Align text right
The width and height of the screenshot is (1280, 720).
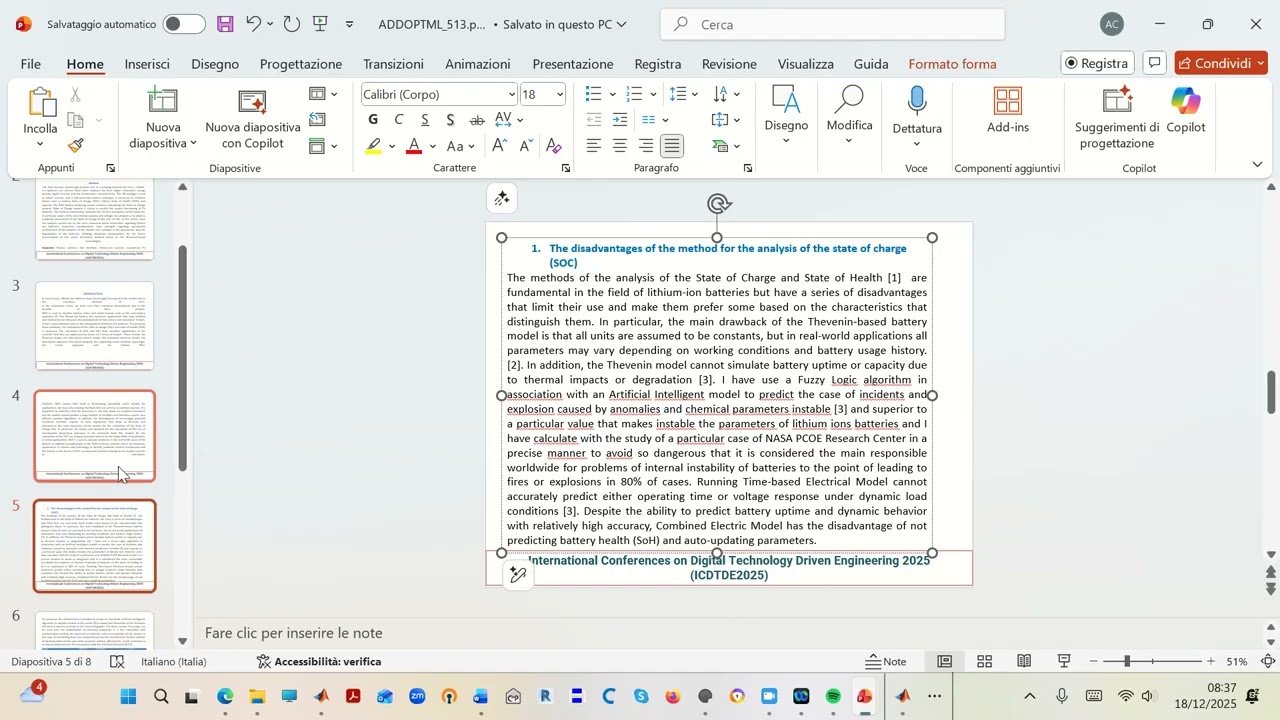click(x=646, y=146)
